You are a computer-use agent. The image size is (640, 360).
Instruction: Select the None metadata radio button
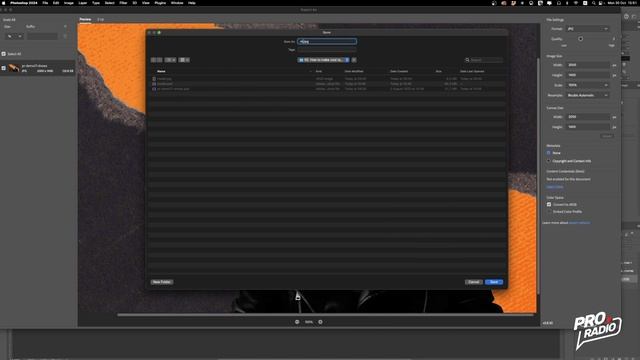[x=549, y=153]
